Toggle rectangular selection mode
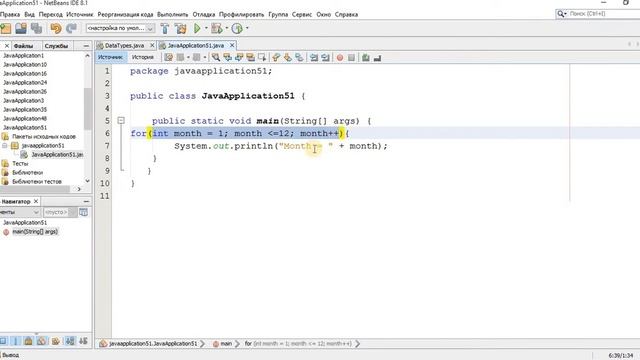Viewport: 640px width, 360px height. (262, 58)
